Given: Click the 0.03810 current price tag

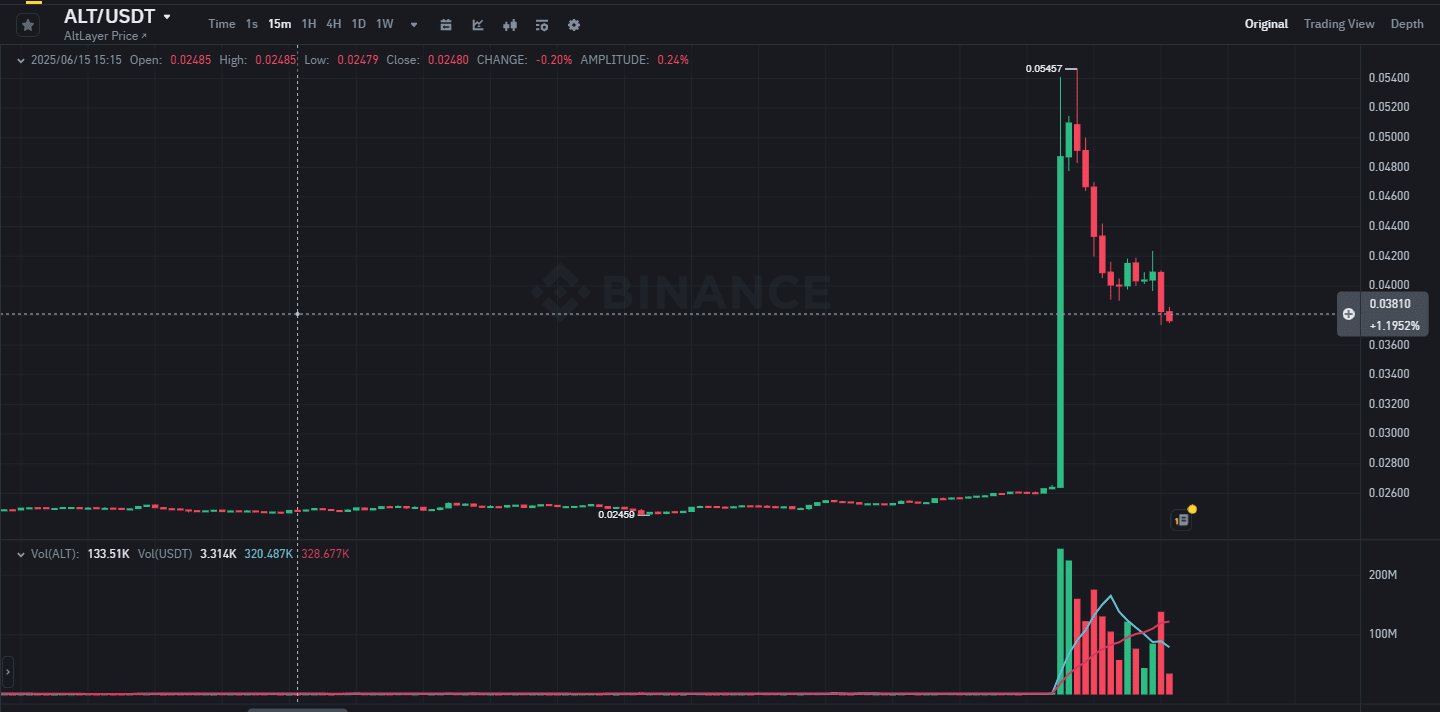Looking at the screenshot, I should [x=1390, y=304].
